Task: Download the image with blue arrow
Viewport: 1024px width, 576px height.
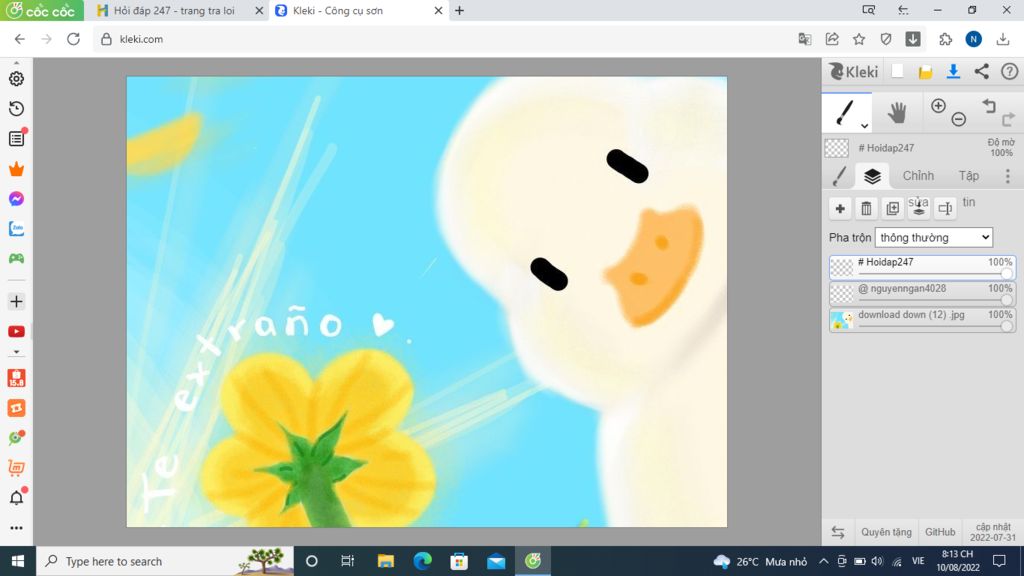Action: tap(953, 71)
